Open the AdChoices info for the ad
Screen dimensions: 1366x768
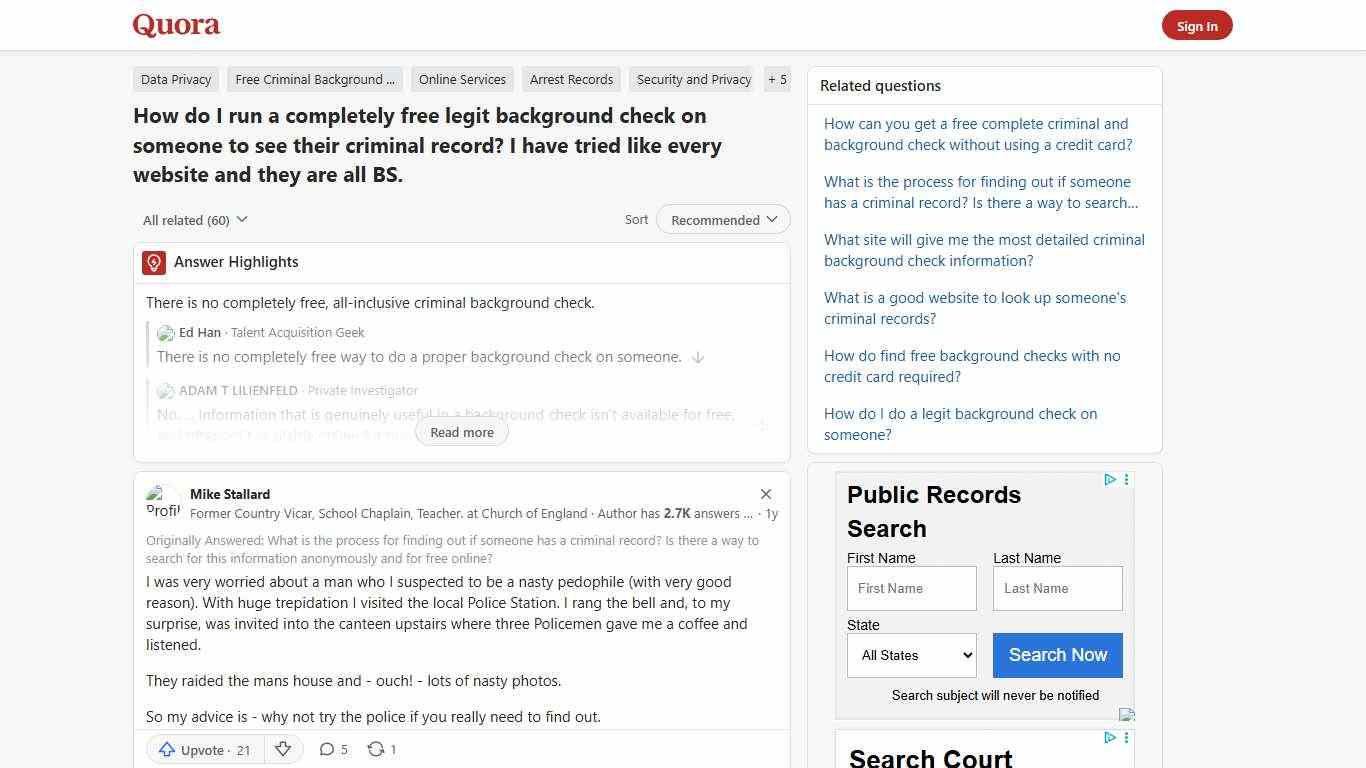point(1110,480)
